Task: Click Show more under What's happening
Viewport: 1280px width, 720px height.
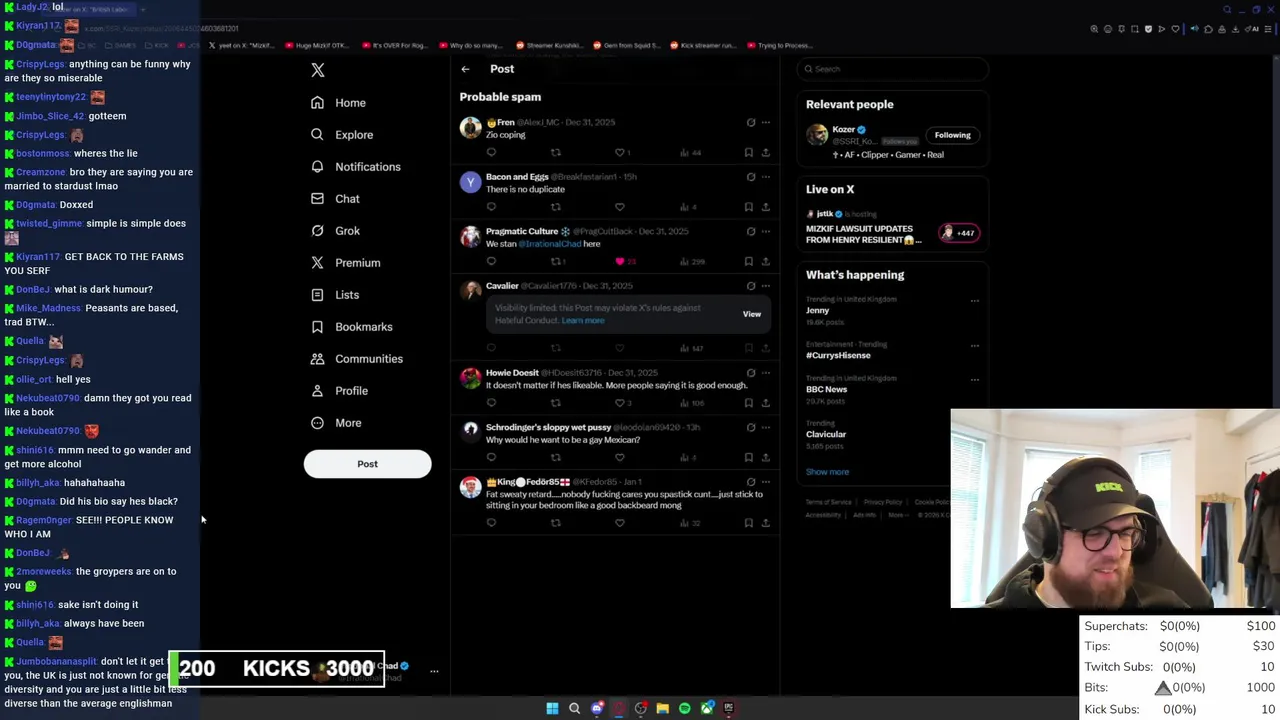Action: point(827,472)
